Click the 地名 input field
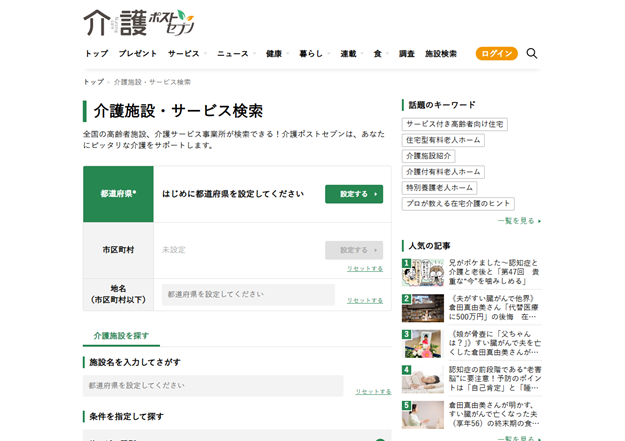 pyautogui.click(x=248, y=295)
